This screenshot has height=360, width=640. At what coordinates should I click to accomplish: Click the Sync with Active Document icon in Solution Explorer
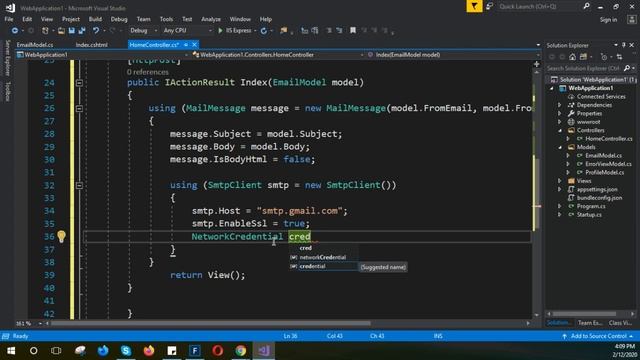[620, 57]
